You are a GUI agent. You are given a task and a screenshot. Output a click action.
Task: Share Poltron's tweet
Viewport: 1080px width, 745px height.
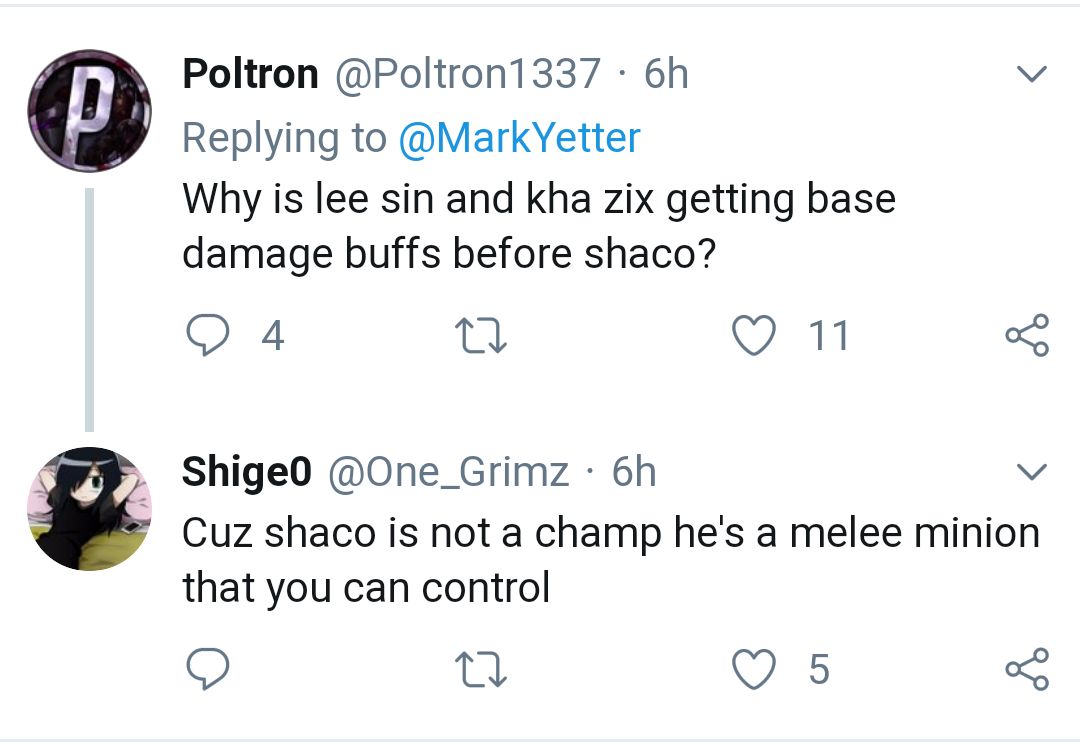coord(1026,336)
